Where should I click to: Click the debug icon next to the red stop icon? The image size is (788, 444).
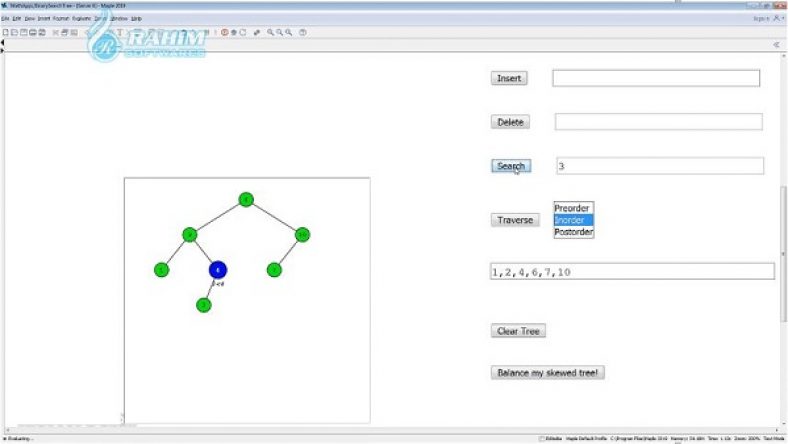(234, 32)
